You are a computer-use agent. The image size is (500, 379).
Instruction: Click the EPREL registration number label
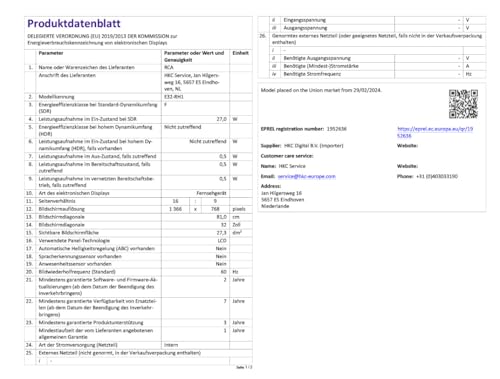pos(292,129)
